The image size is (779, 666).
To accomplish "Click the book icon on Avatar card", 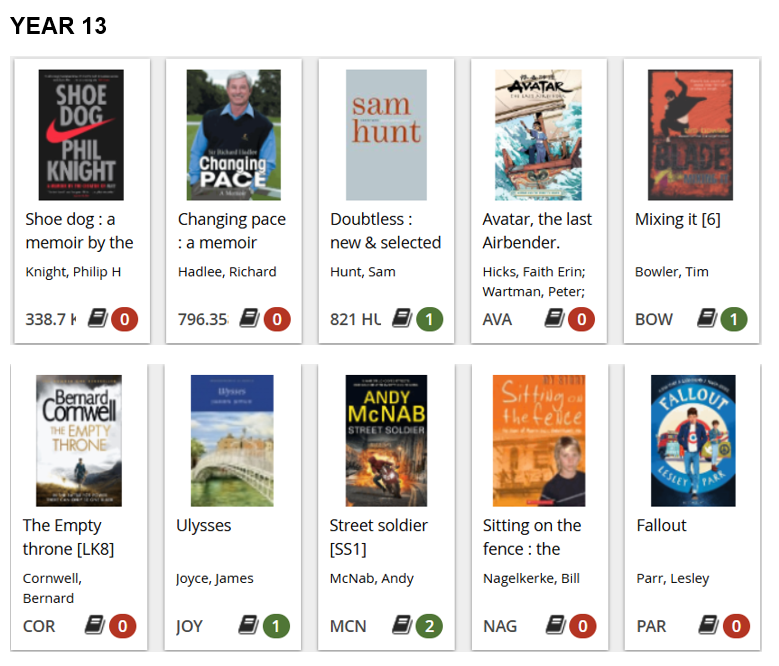I will tap(554, 318).
